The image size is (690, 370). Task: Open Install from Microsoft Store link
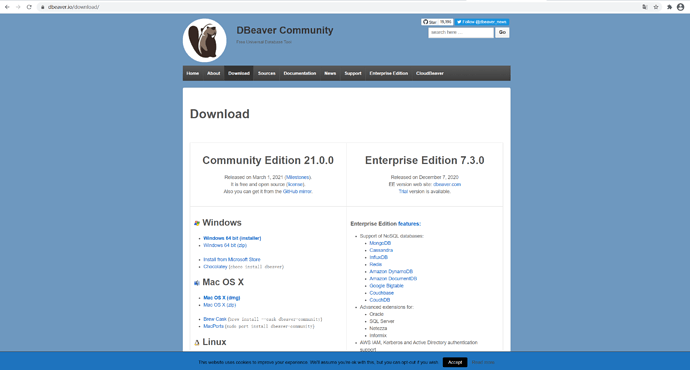point(232,260)
